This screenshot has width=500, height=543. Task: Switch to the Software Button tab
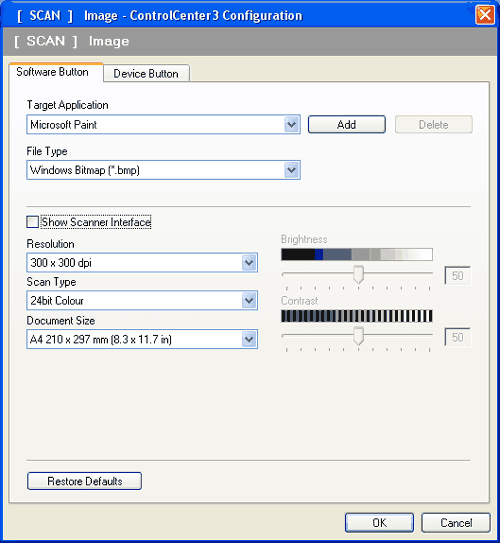pos(56,72)
